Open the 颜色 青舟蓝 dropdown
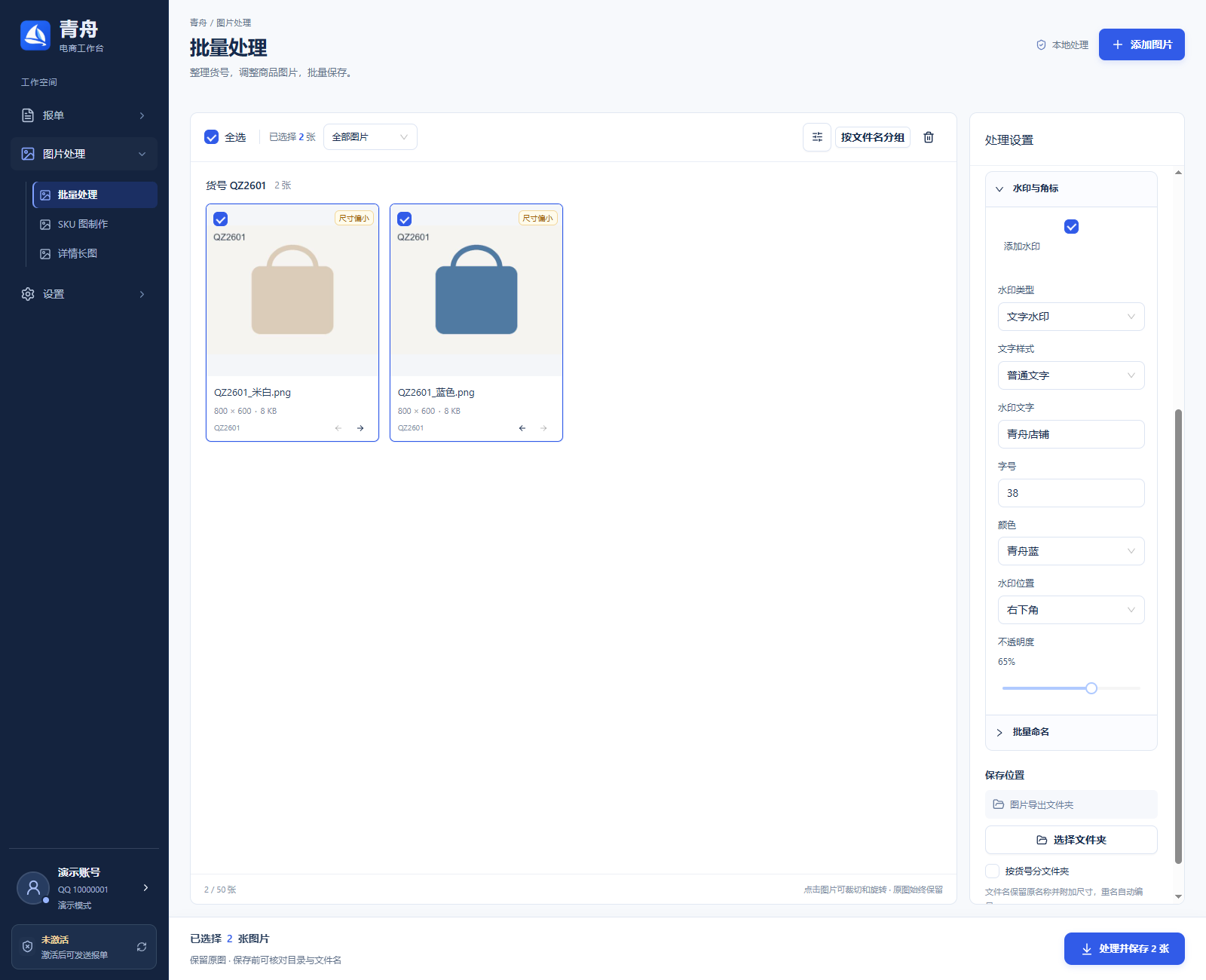This screenshot has height=980, width=1206. pos(1071,551)
